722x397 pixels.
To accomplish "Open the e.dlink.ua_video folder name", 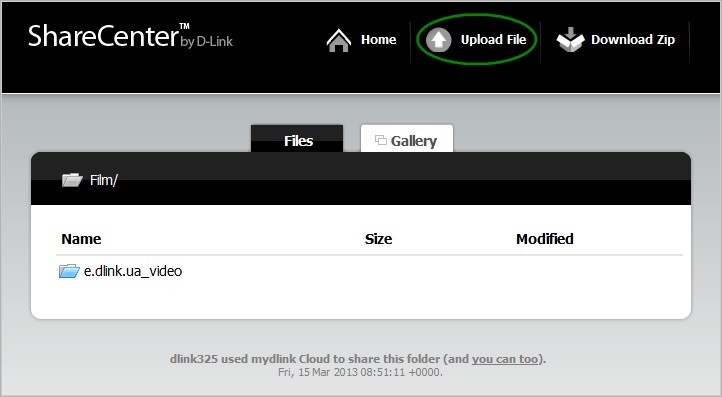I will point(133,271).
